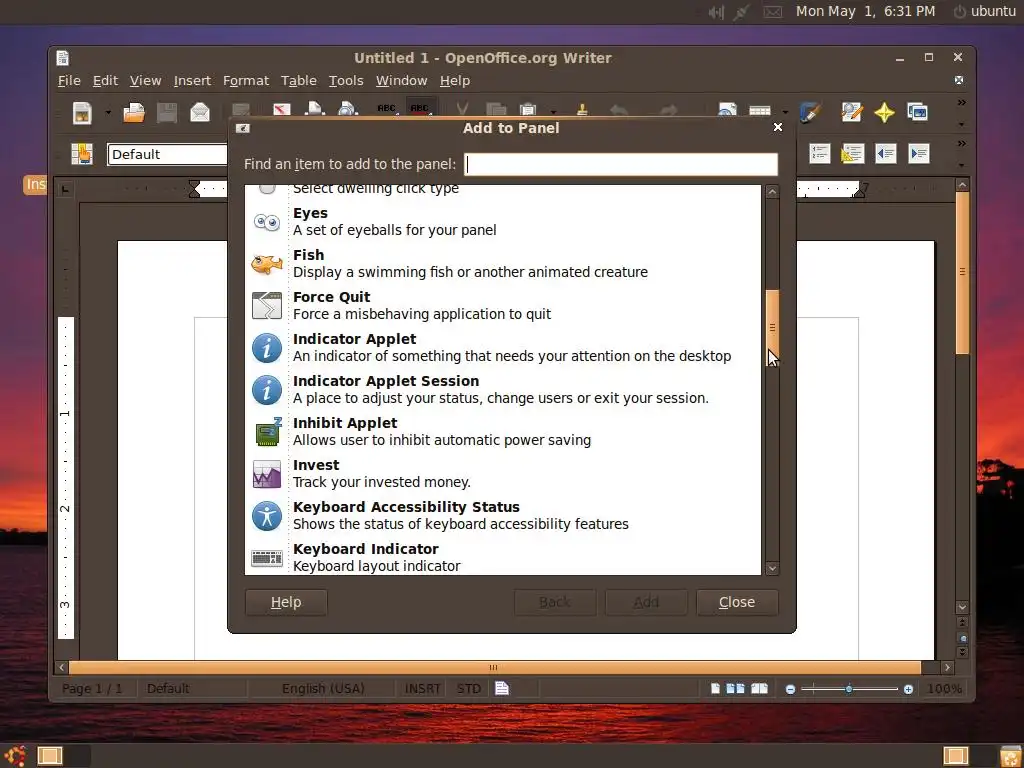
Task: Click the volume icon in top panel
Action: pyautogui.click(x=716, y=12)
